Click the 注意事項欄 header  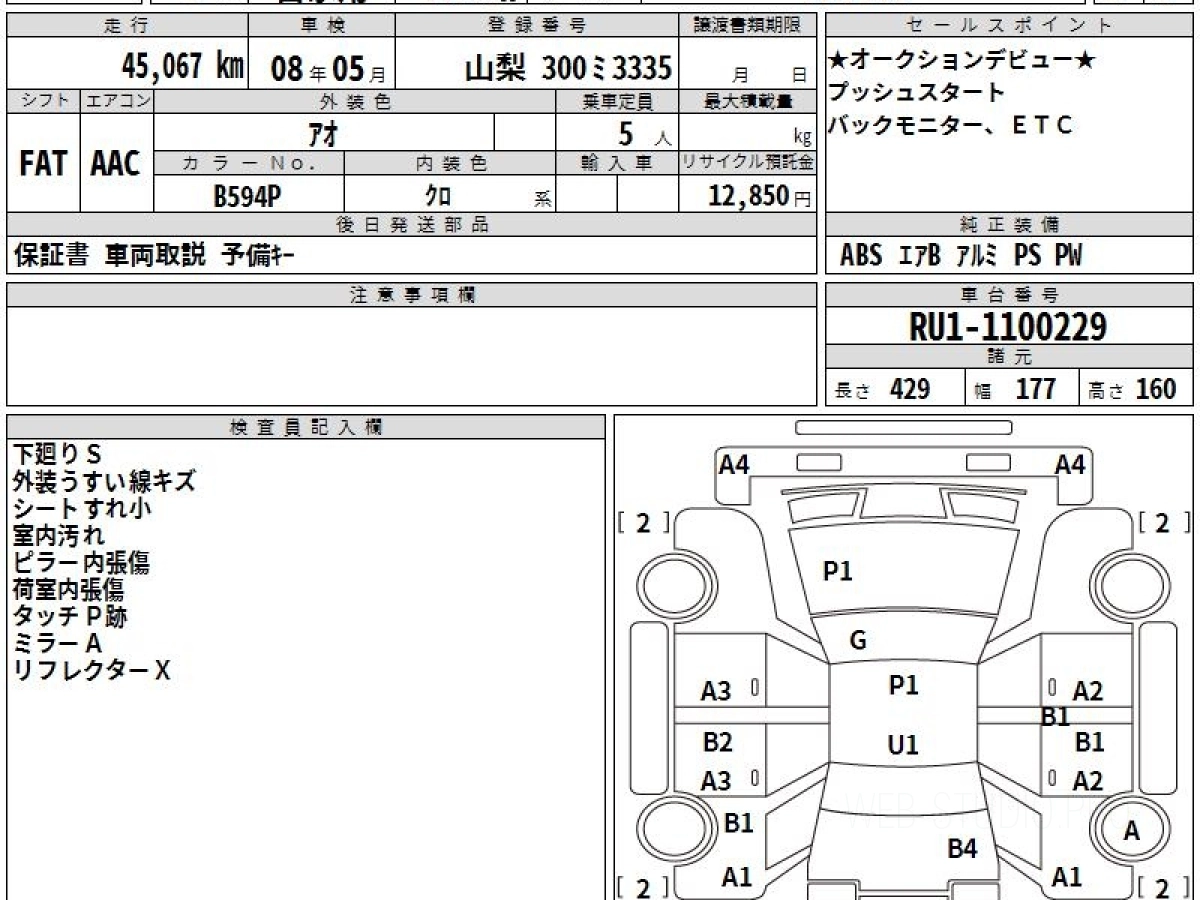[412, 294]
